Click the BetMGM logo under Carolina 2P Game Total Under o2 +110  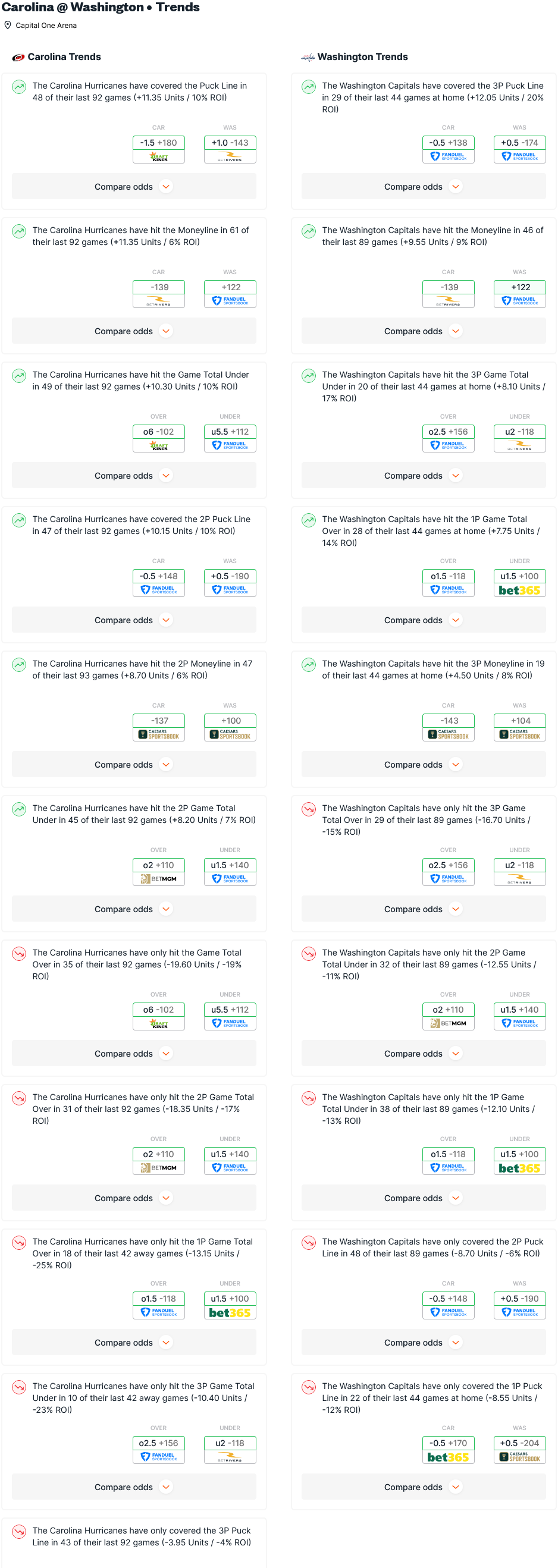click(158, 879)
